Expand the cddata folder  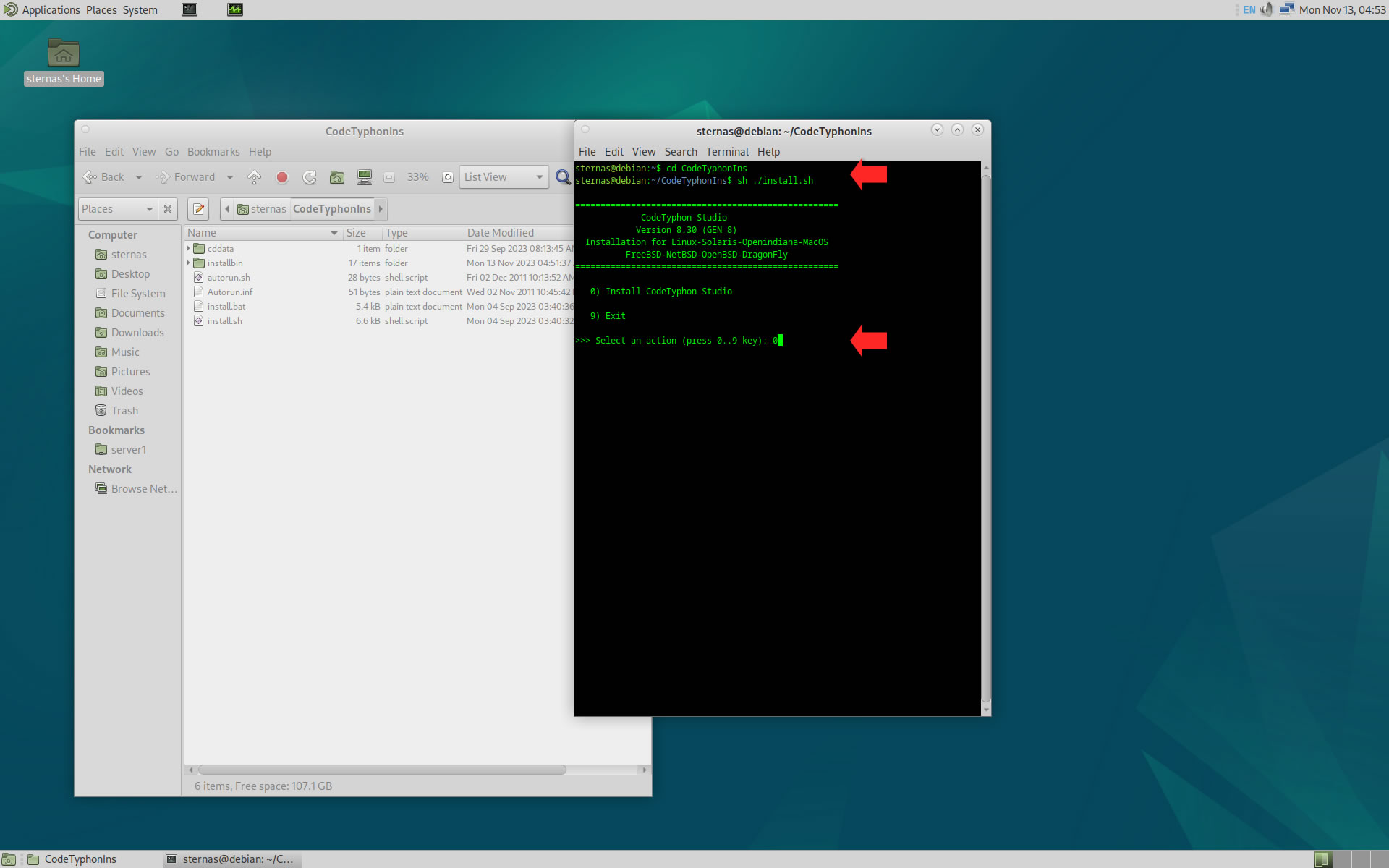[x=189, y=249]
